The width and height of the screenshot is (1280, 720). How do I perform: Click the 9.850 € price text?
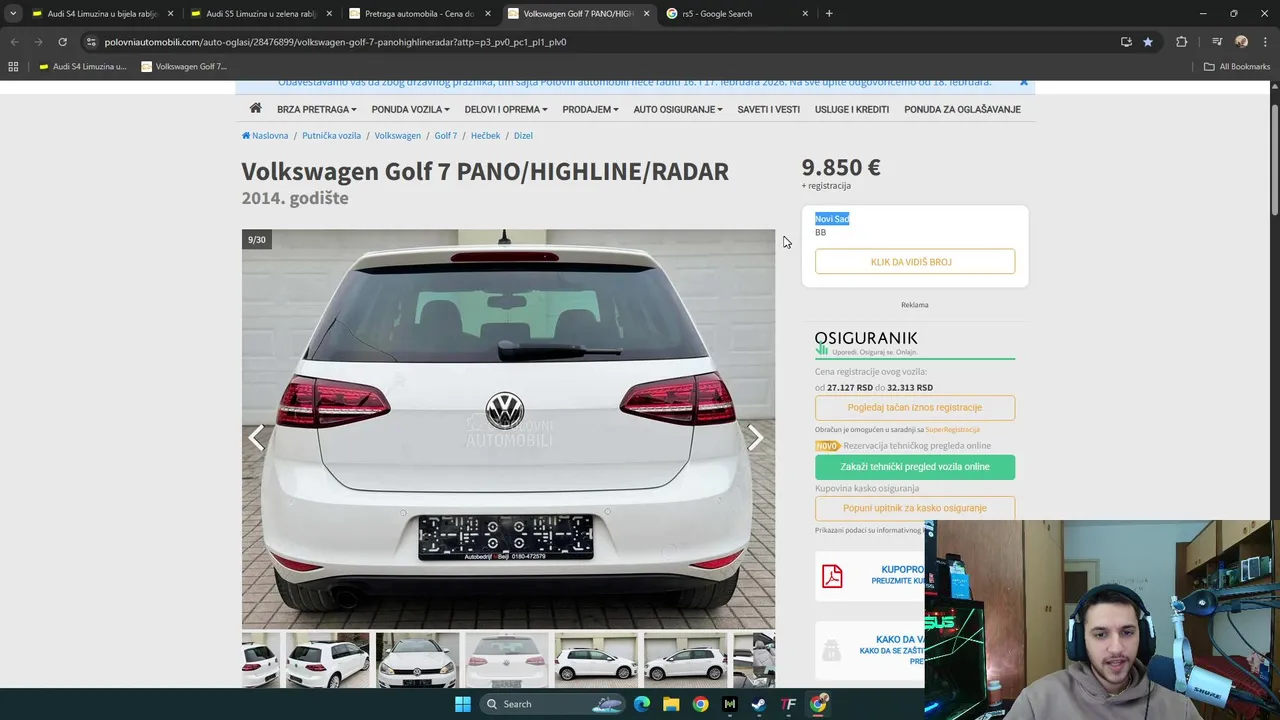(x=841, y=168)
